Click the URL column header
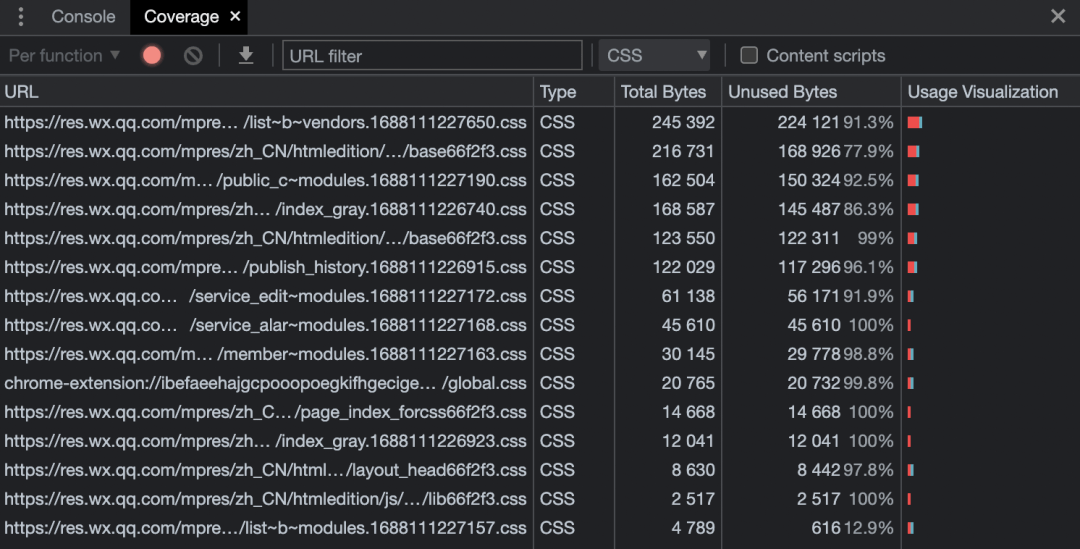 22,92
